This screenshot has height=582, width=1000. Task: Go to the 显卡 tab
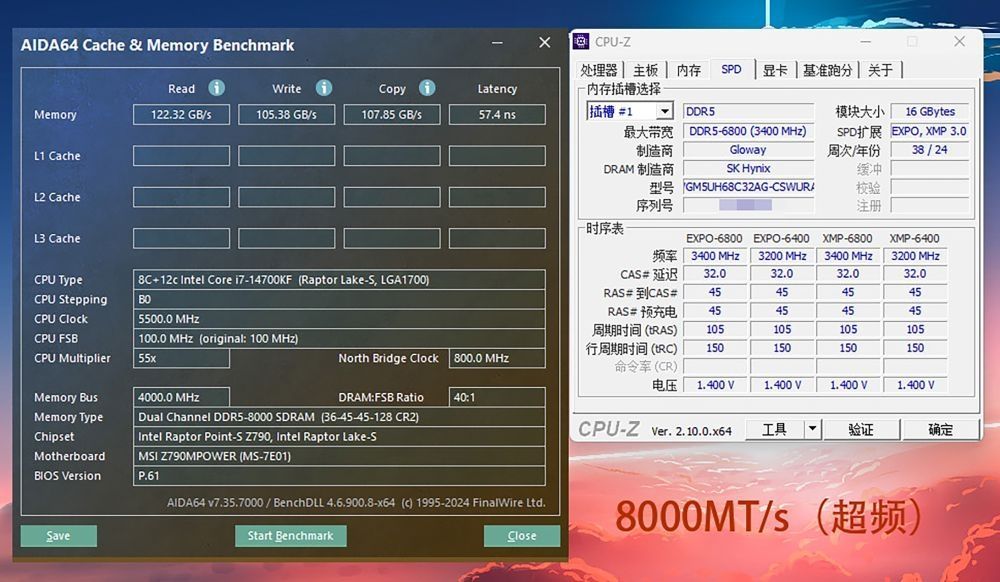[775, 70]
